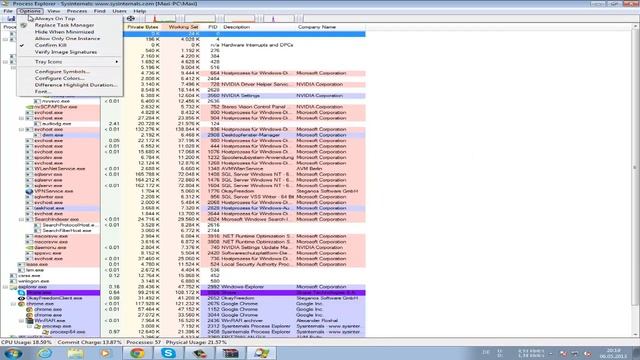The width and height of the screenshot is (640, 360).
Task: Click the crosshair Find Window's Process icon
Action: point(131,18)
